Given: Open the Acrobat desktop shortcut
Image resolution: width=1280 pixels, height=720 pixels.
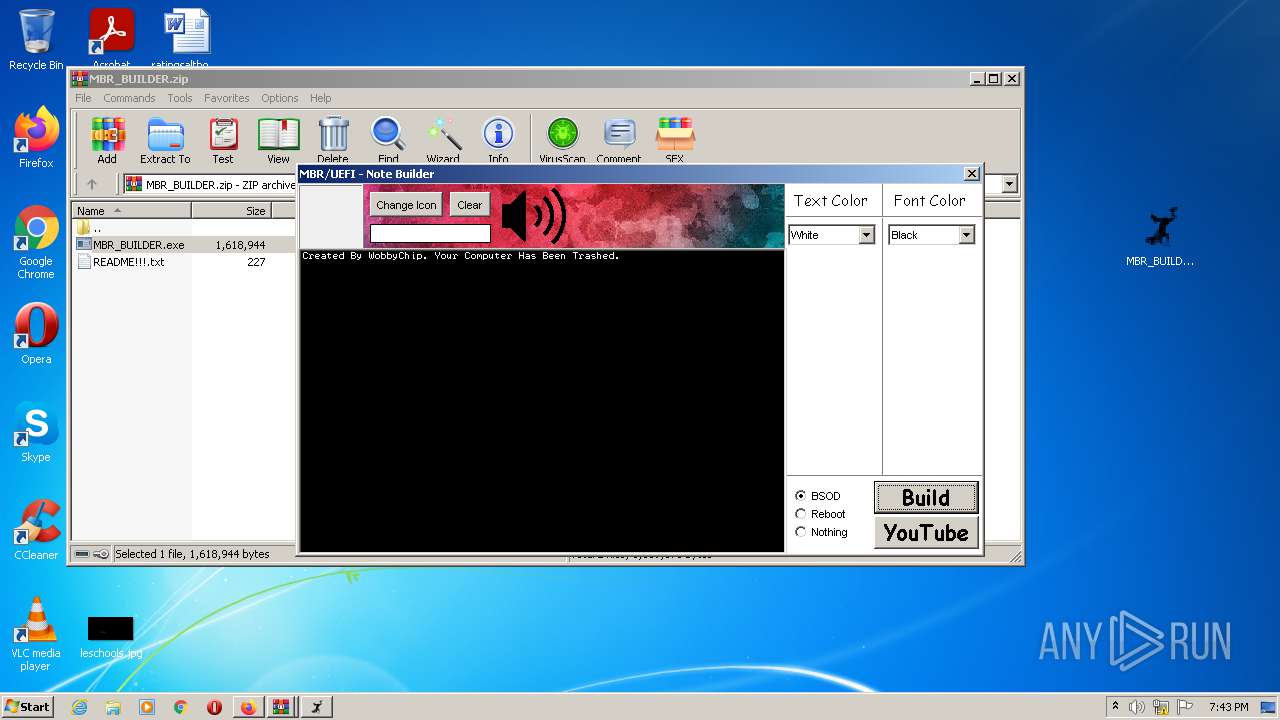Looking at the screenshot, I should tap(111, 38).
